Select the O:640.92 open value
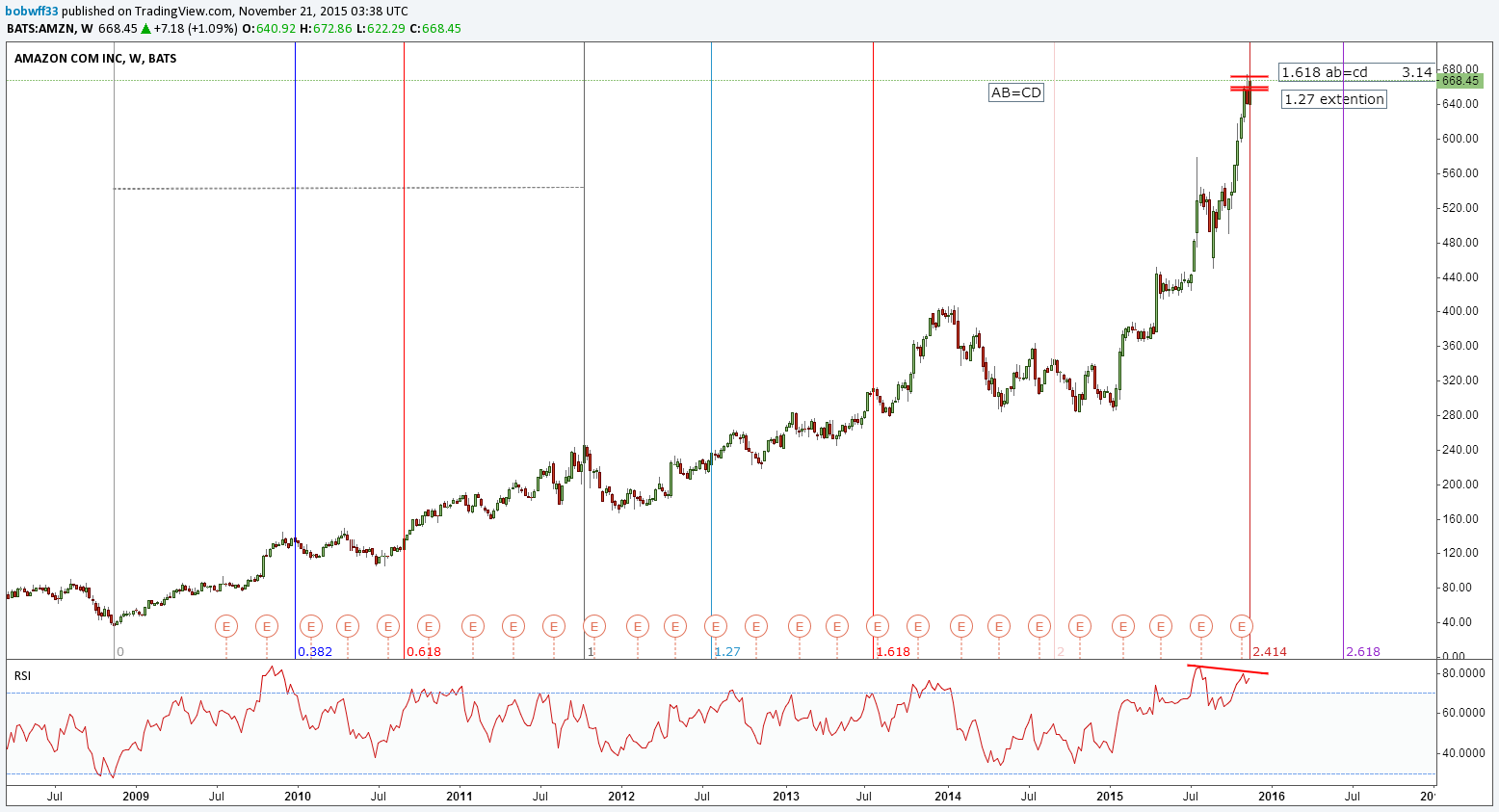Image resolution: width=1499 pixels, height=812 pixels. tap(269, 28)
